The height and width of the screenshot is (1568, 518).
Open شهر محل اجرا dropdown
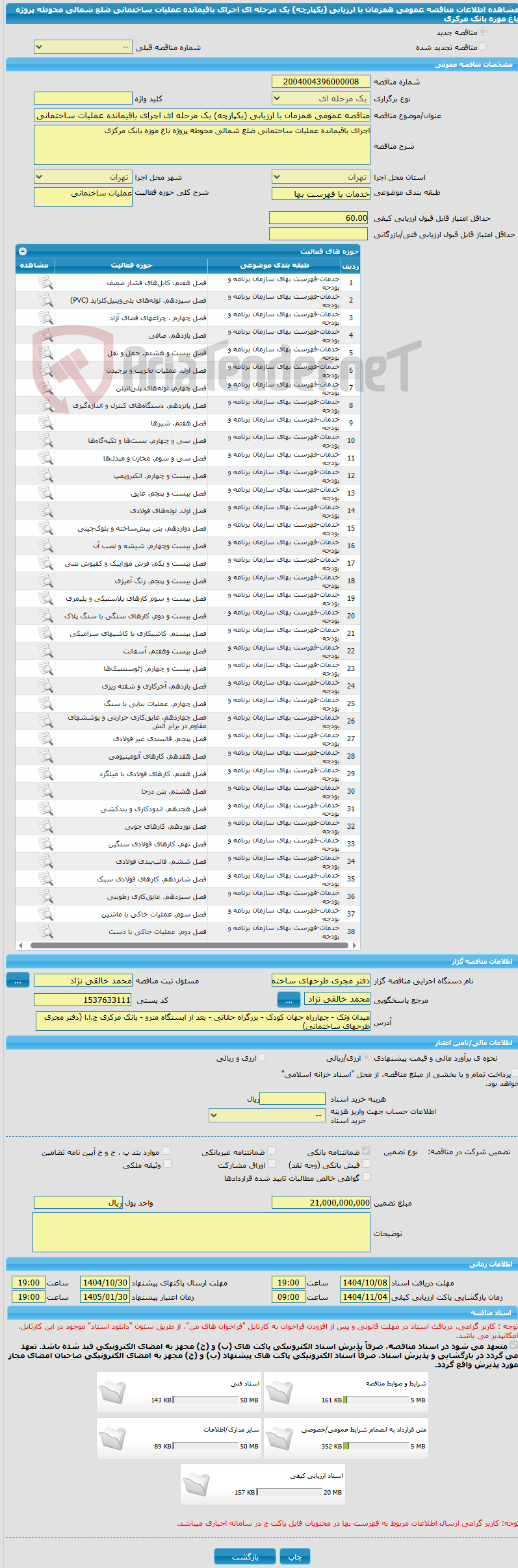(x=83, y=177)
